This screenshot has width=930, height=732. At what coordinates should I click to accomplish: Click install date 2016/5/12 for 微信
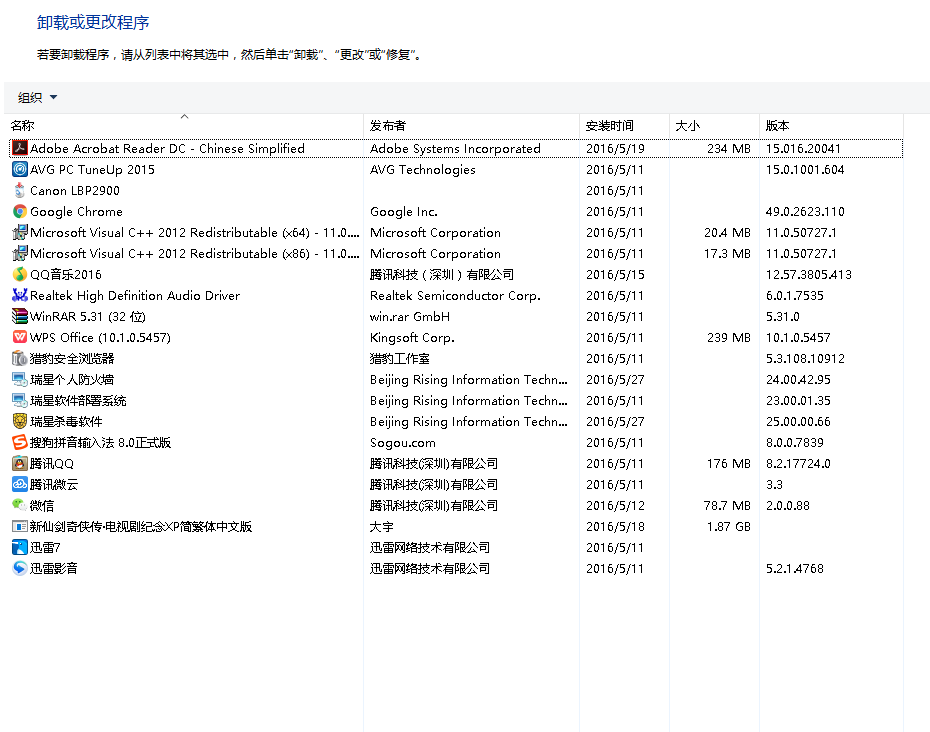tap(615, 505)
